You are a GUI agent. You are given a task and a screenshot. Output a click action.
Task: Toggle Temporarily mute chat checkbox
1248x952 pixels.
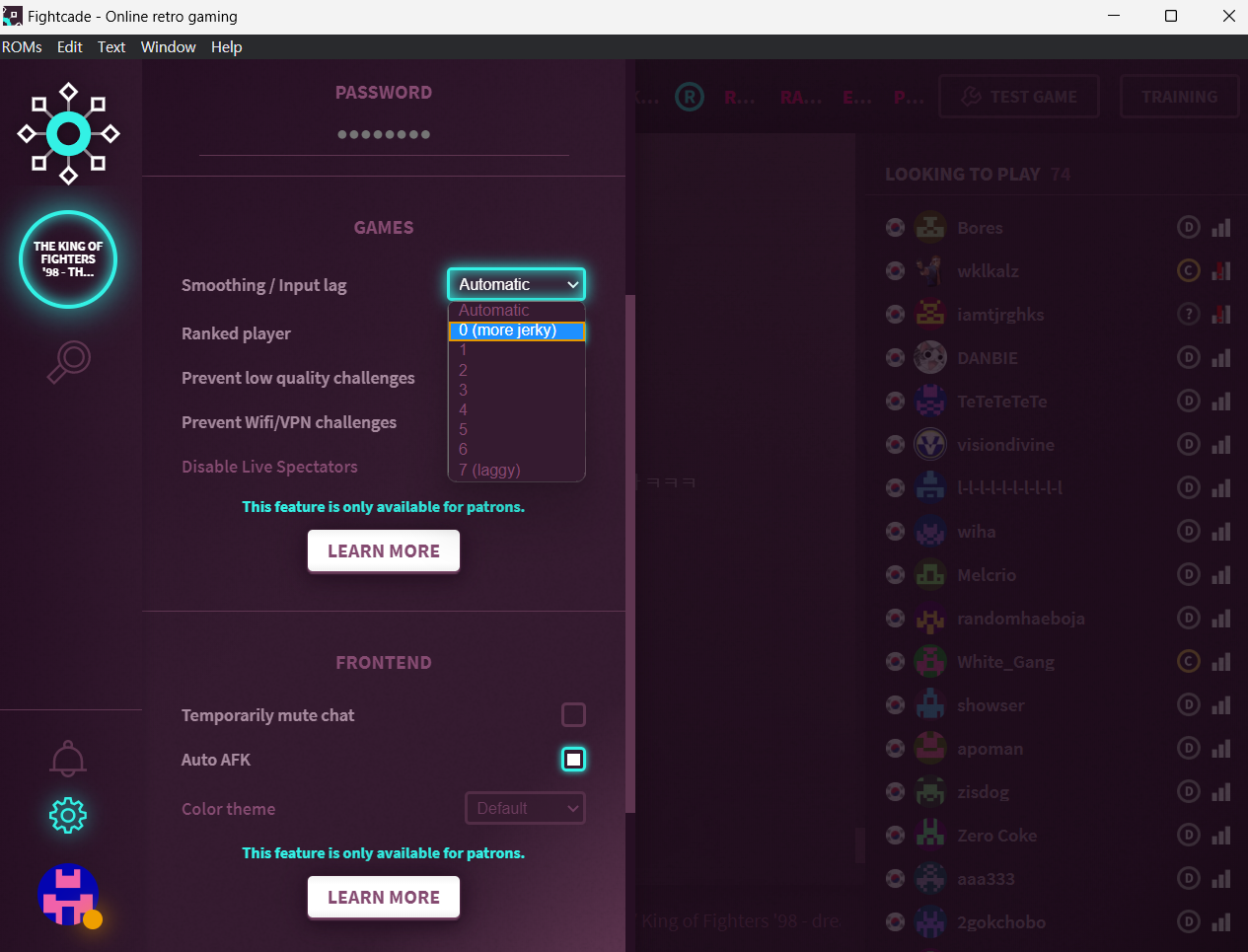(573, 714)
